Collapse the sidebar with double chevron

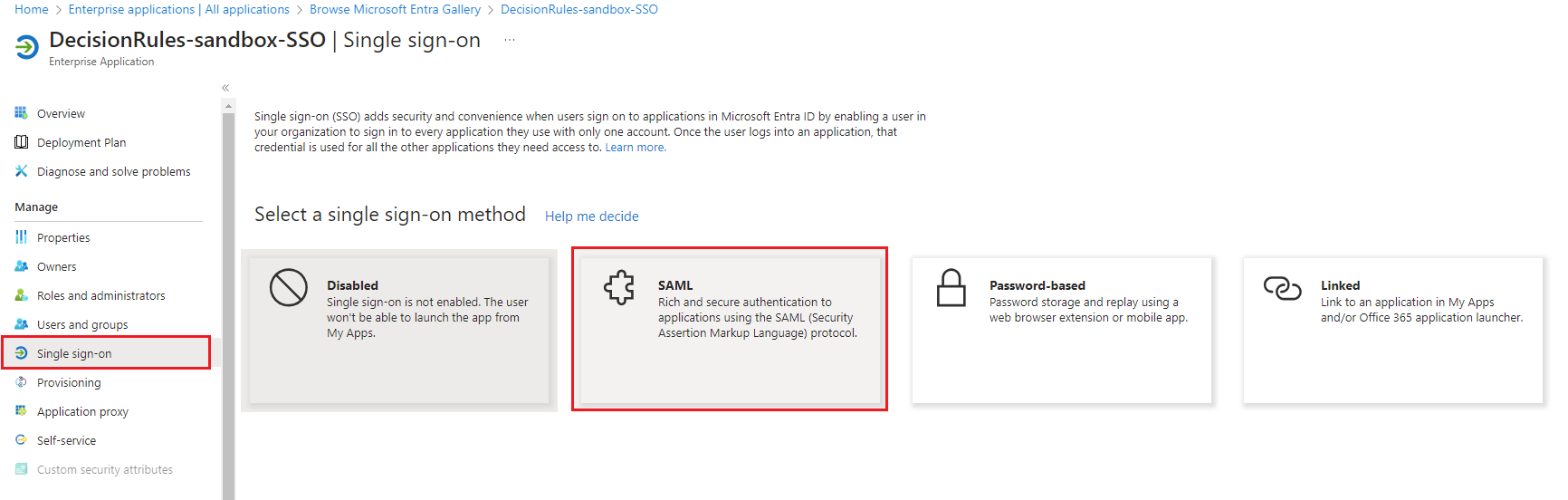[225, 88]
